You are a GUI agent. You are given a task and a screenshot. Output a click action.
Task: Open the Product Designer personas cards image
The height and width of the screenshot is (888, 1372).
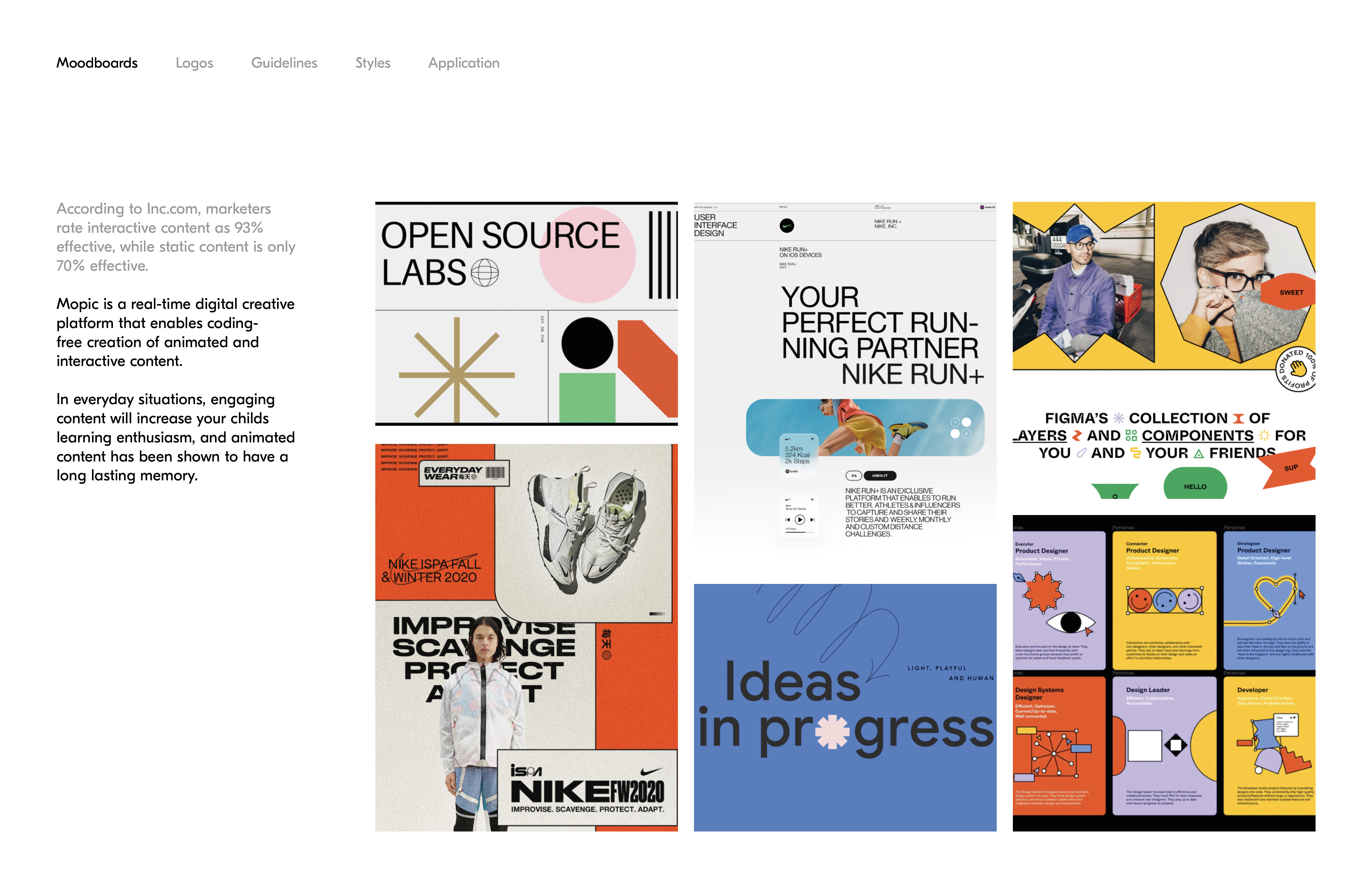(x=1164, y=673)
